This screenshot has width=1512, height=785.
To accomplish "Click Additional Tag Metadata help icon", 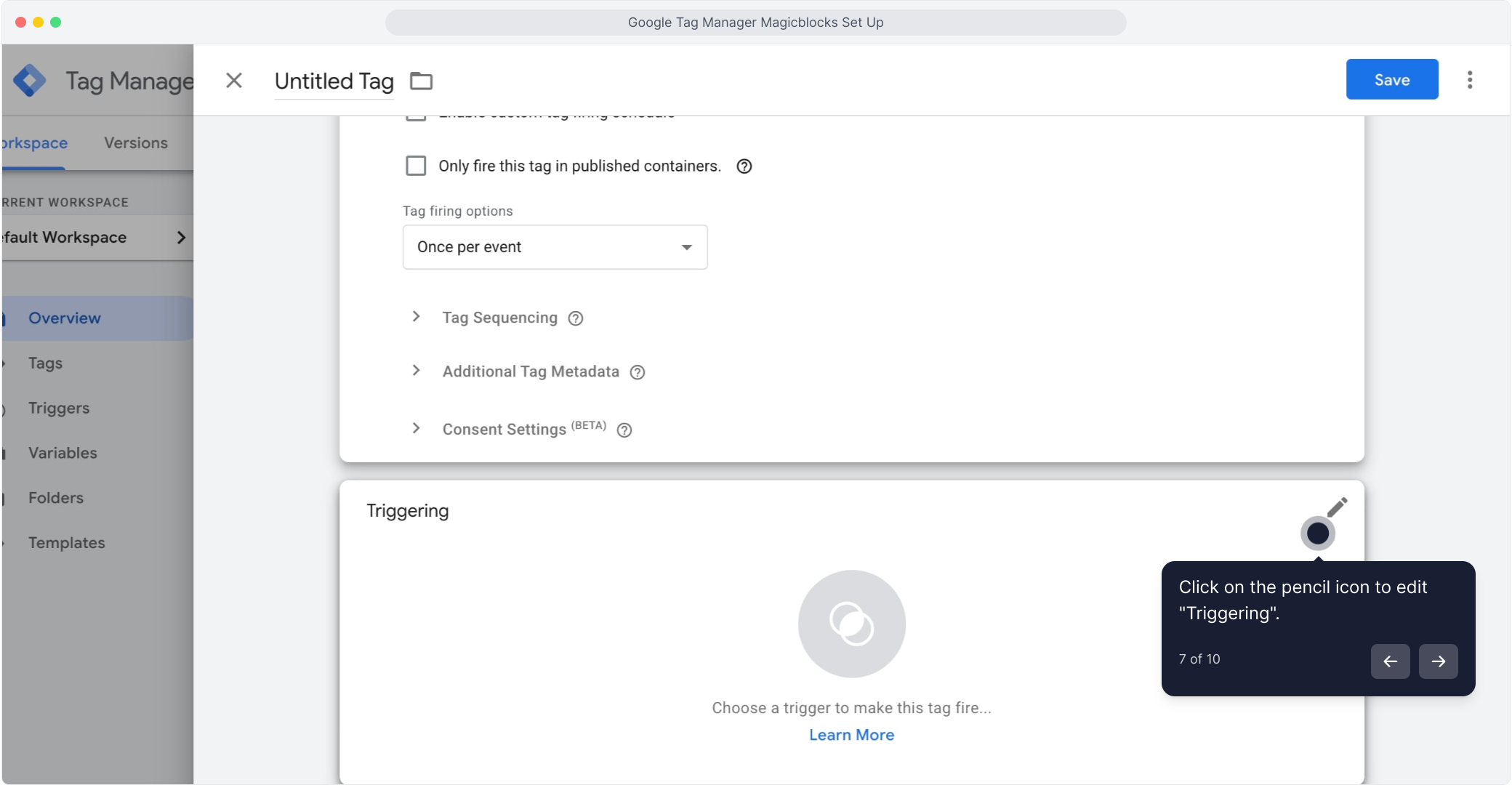I will click(637, 372).
